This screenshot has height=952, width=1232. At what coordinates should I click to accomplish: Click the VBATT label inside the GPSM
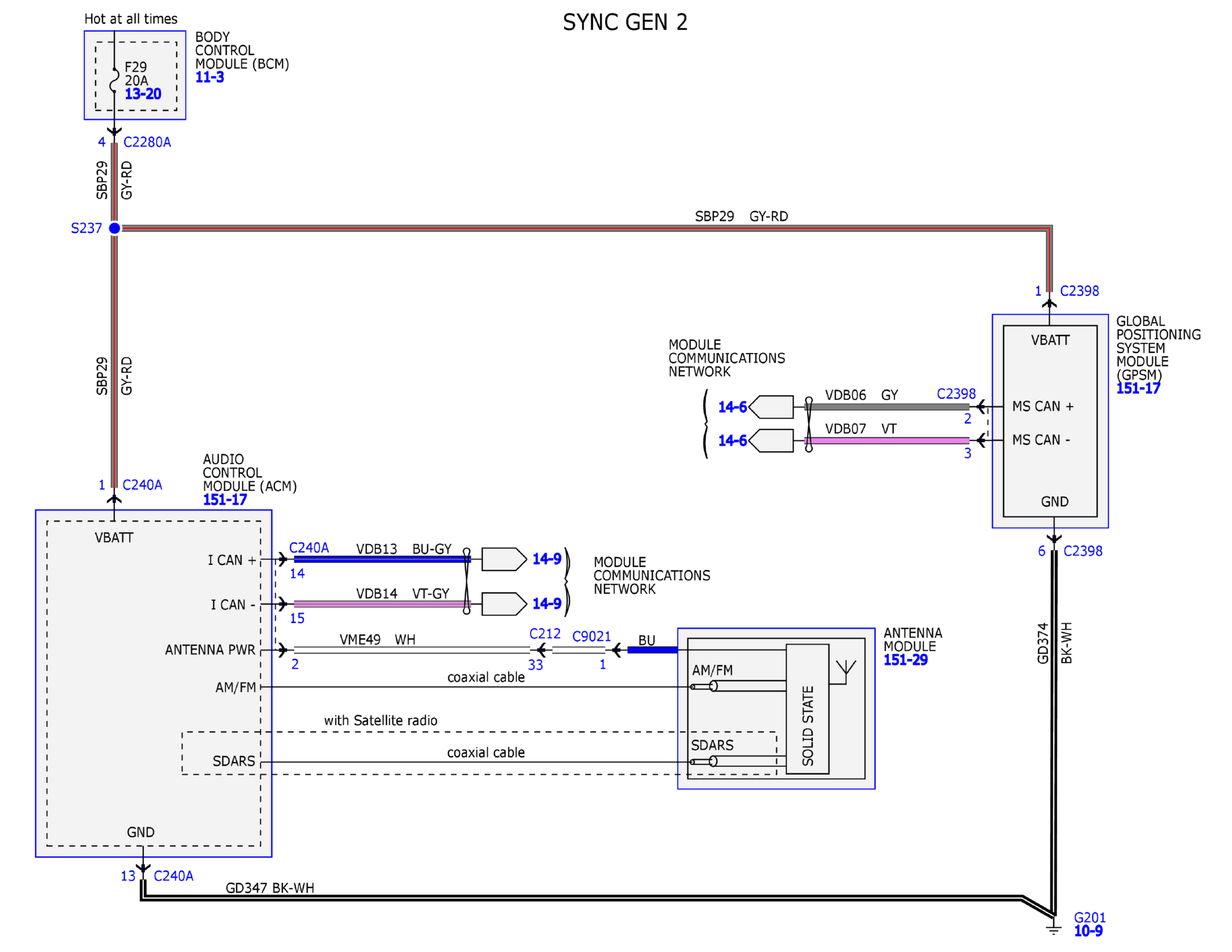click(x=1050, y=340)
